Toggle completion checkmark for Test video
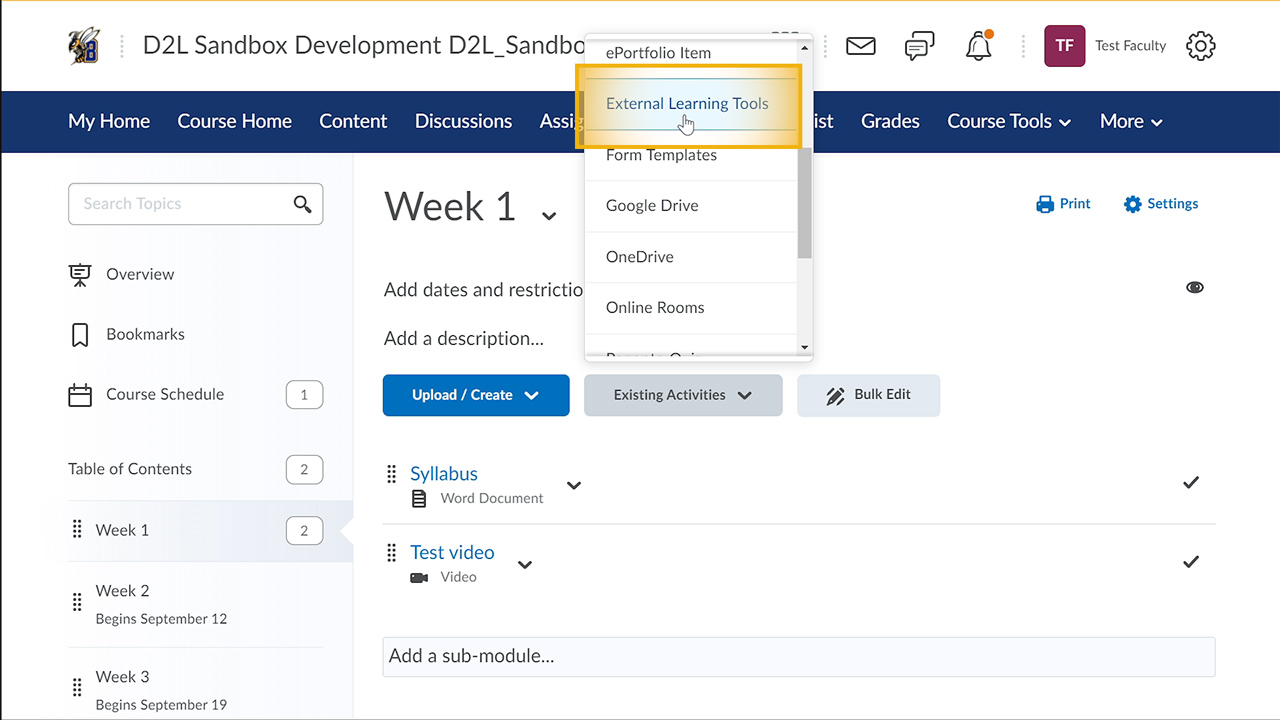1280x720 pixels. (x=1190, y=562)
